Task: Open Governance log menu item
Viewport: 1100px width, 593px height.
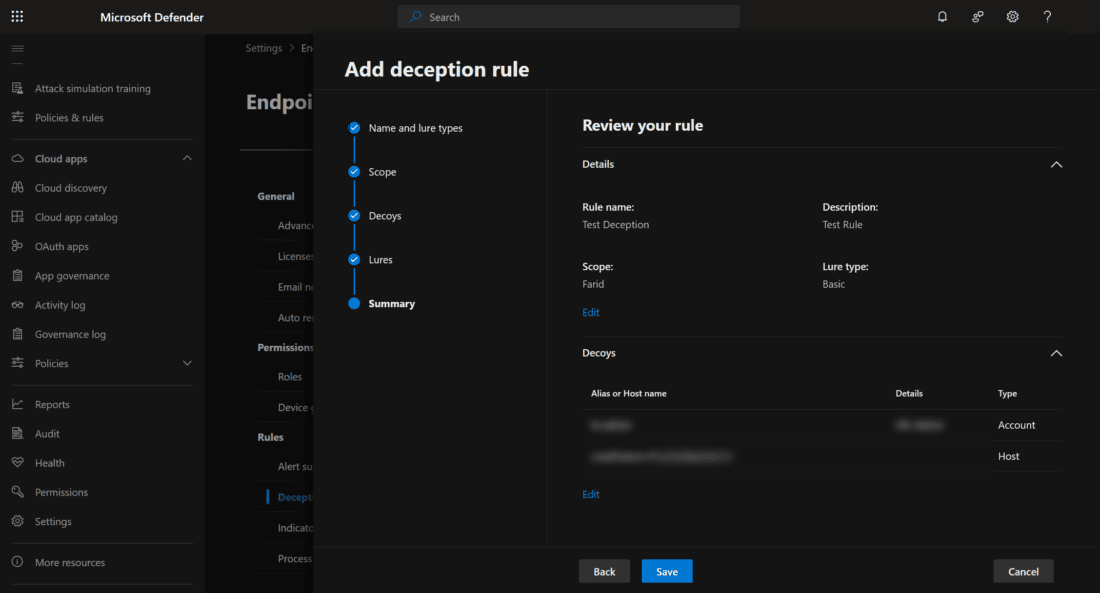Action: click(70, 335)
